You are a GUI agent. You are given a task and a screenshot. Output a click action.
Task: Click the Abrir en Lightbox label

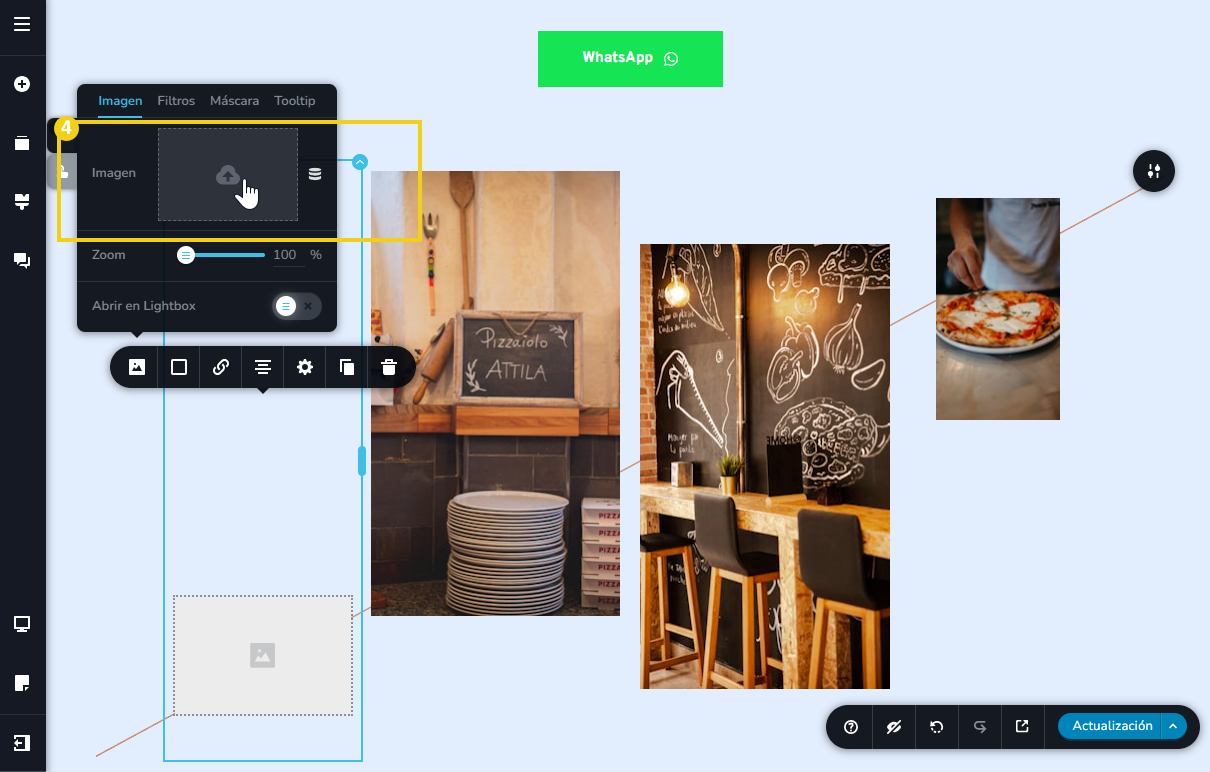144,306
